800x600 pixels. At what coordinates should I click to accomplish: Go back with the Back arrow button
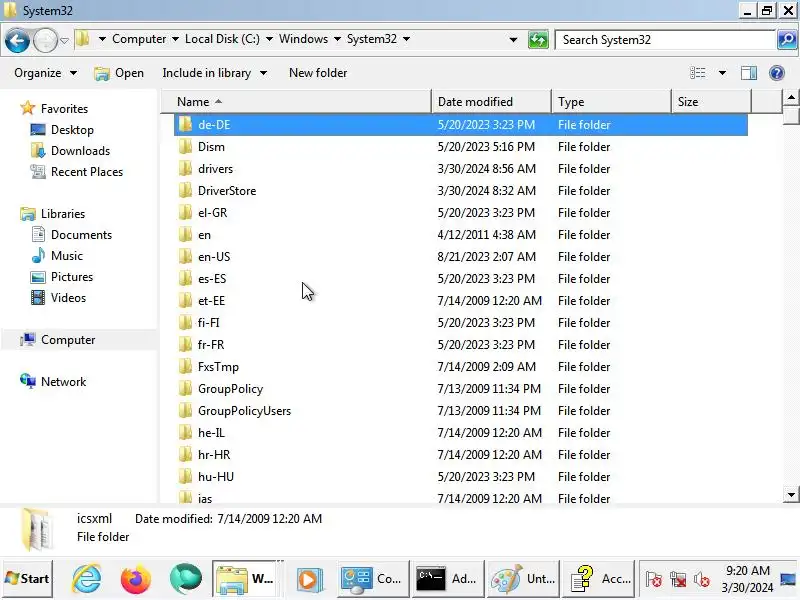(17, 40)
